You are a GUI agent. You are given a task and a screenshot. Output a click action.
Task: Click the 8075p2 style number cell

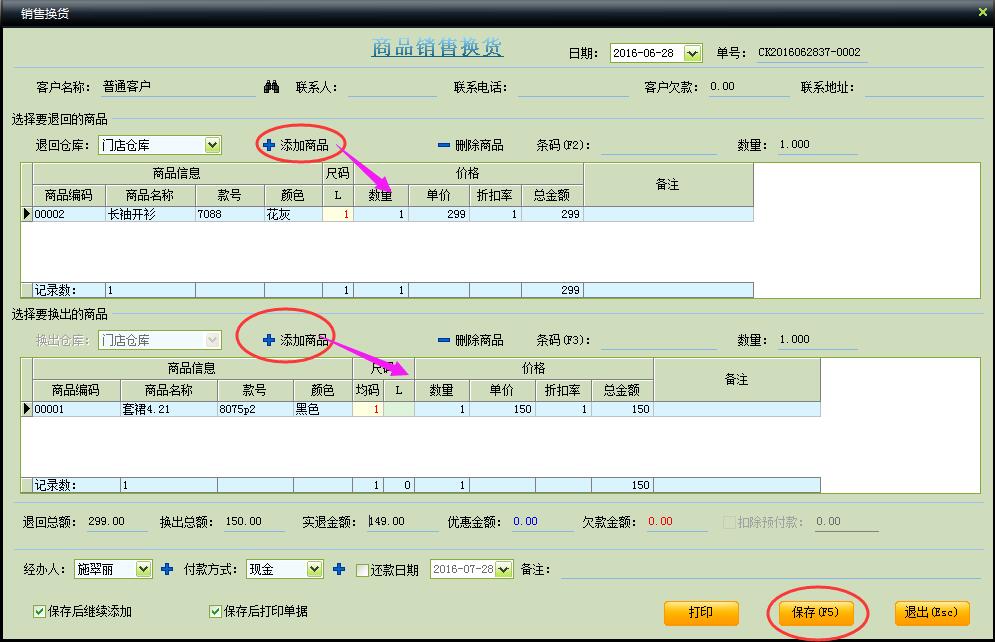click(255, 409)
